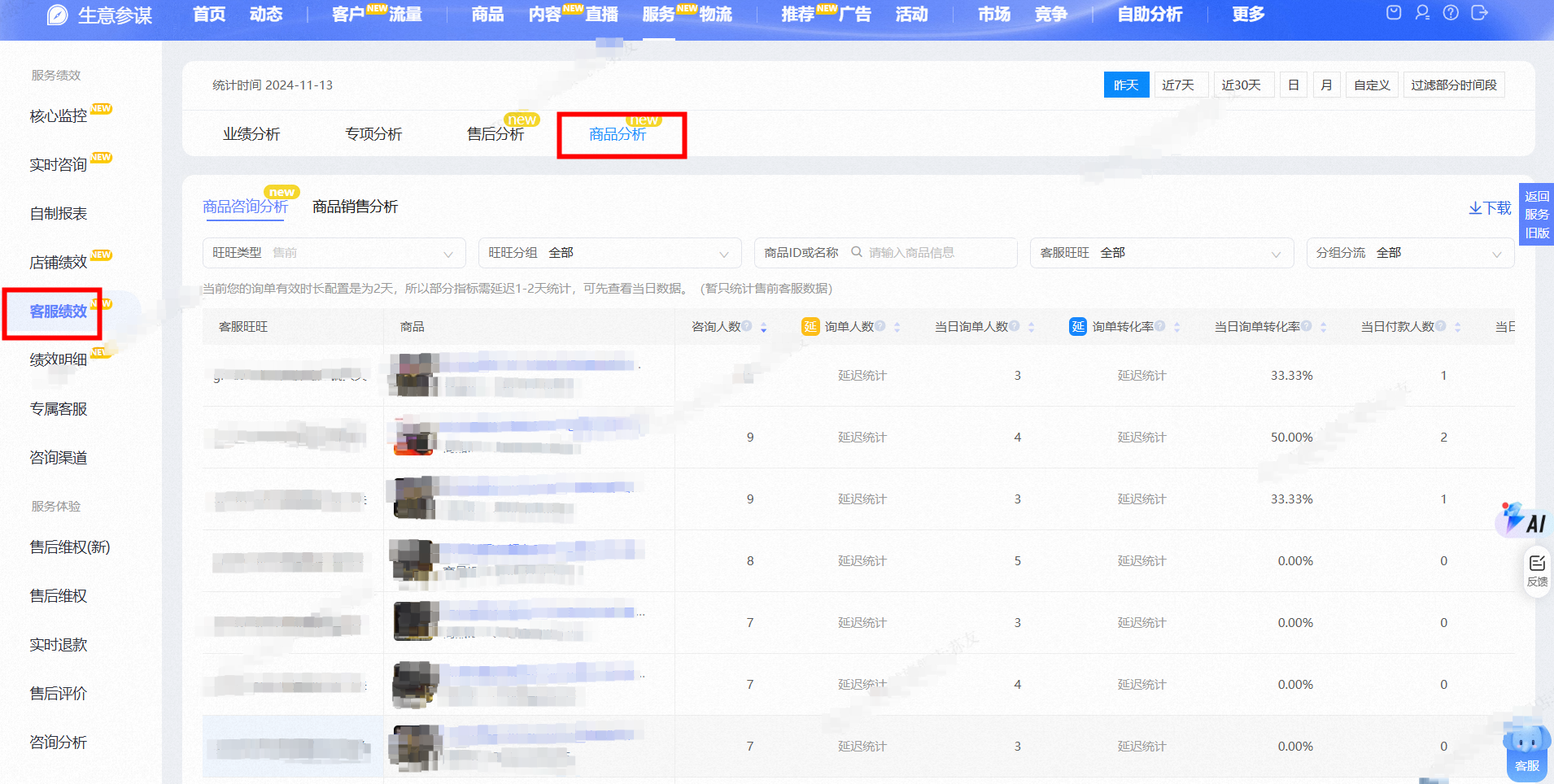Click the search magnifier in 商品ID或名称 field
1554x784 pixels.
click(x=857, y=252)
